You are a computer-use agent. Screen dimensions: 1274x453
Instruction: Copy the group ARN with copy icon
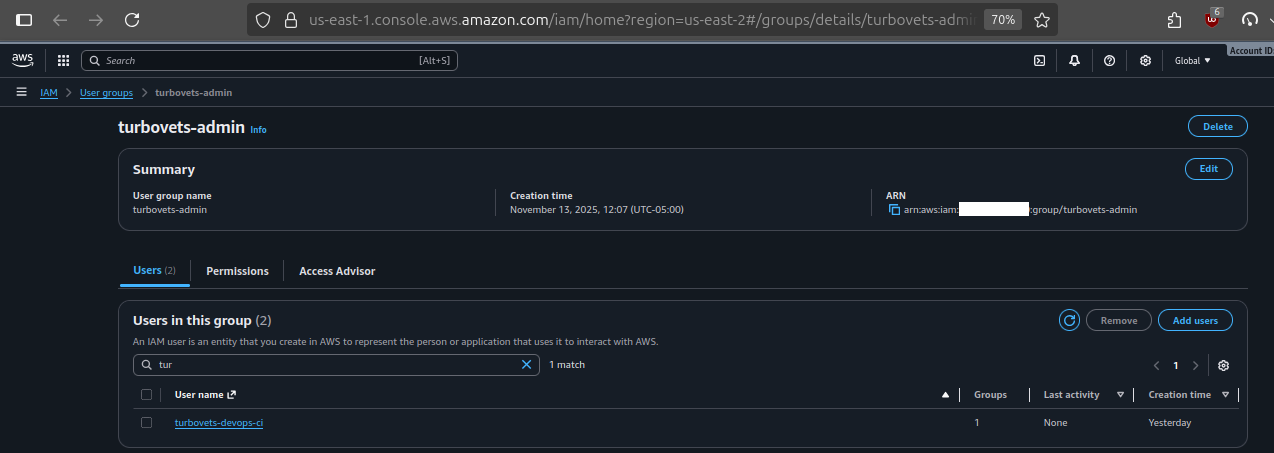pyautogui.click(x=894, y=210)
